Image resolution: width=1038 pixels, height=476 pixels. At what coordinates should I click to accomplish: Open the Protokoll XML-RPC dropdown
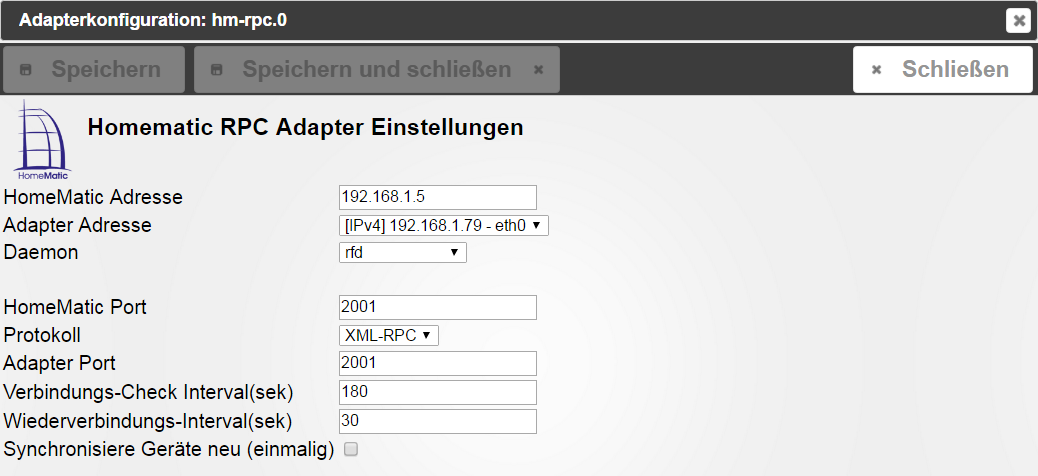(x=389, y=336)
